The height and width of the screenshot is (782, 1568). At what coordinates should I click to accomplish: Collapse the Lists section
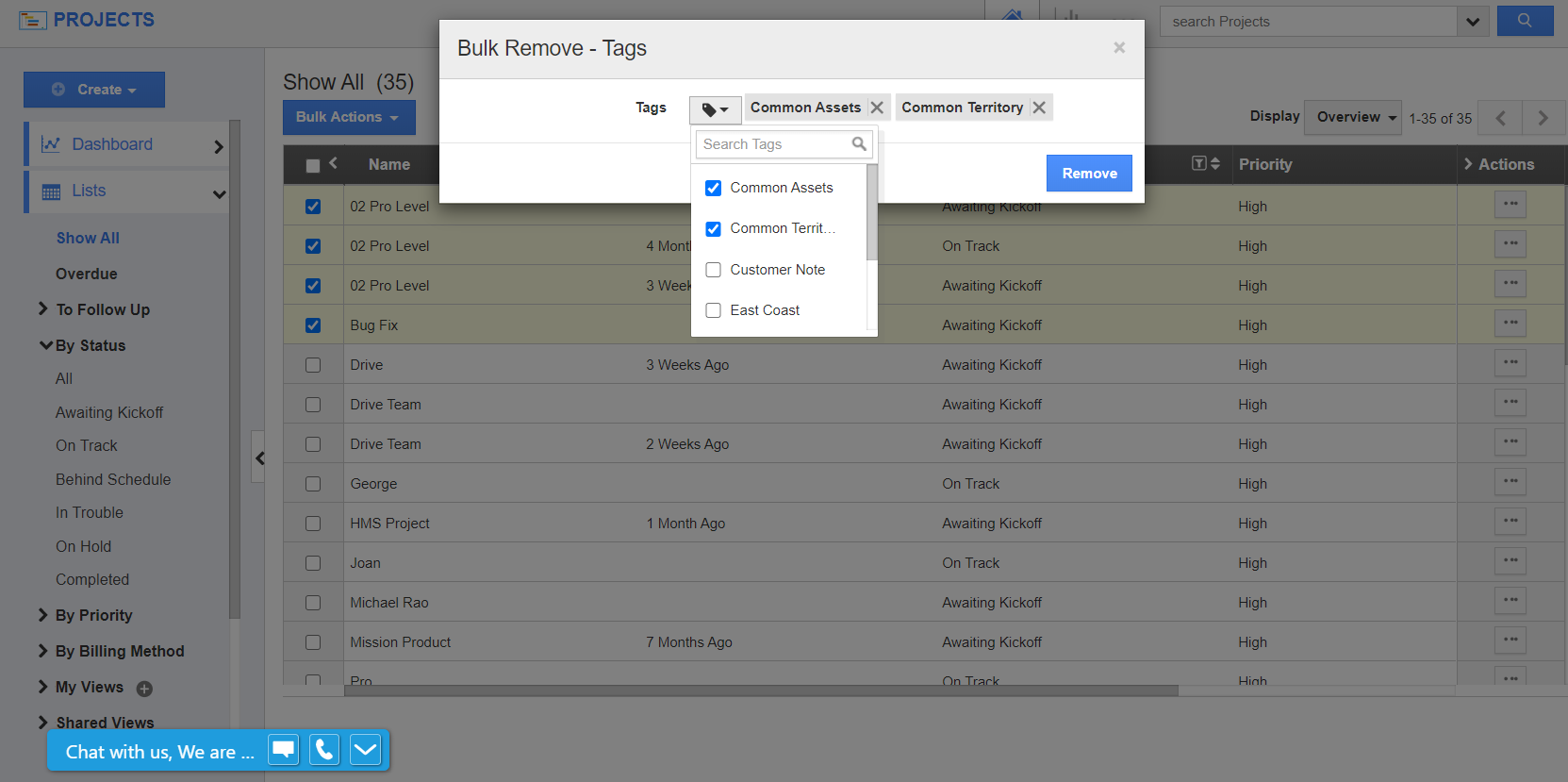pyautogui.click(x=219, y=193)
